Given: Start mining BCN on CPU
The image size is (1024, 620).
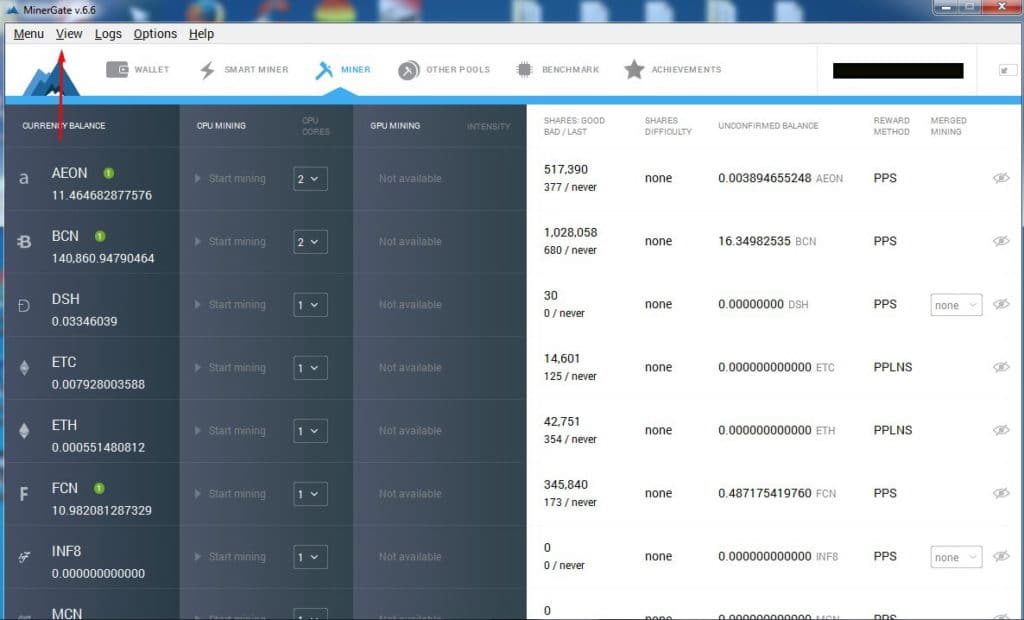Looking at the screenshot, I should click(x=230, y=242).
